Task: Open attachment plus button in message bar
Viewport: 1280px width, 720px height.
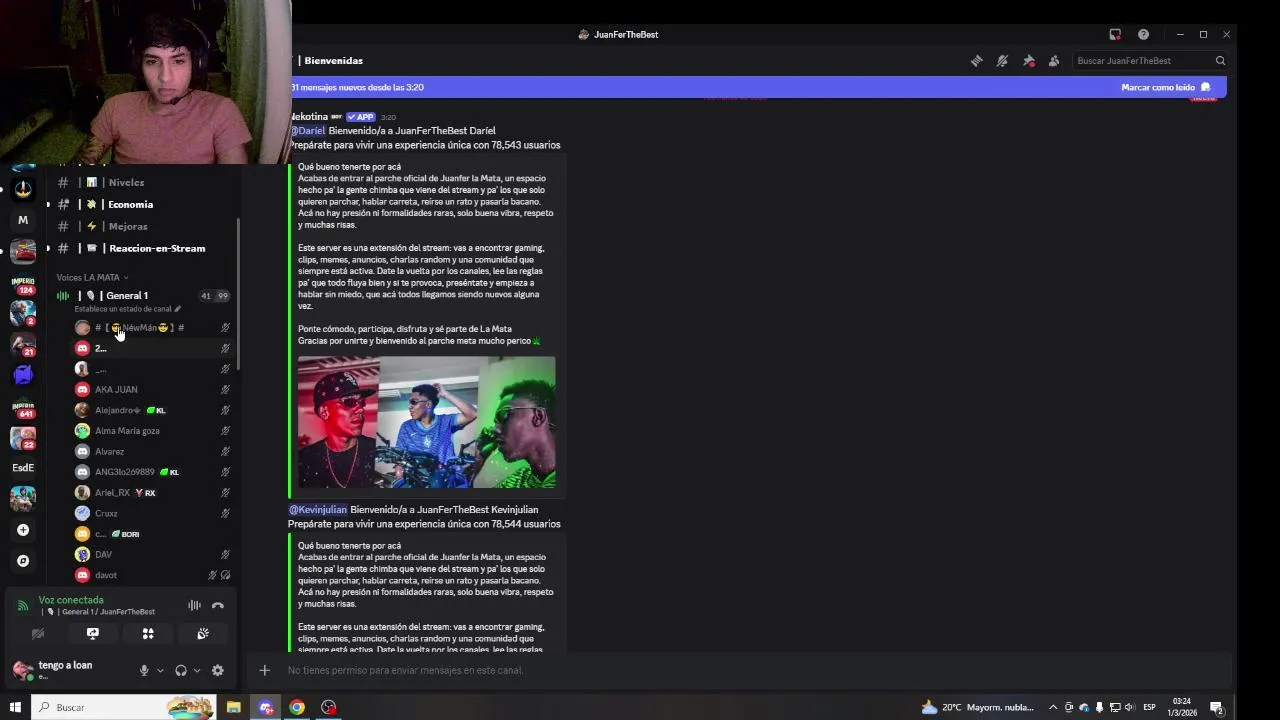Action: pos(264,670)
